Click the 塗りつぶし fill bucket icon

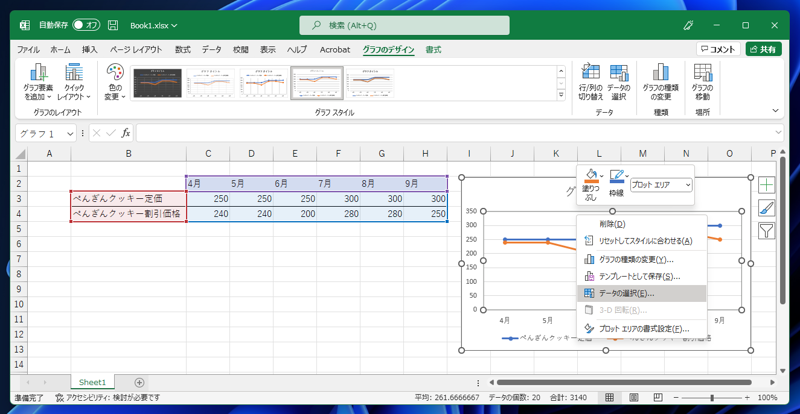(x=590, y=176)
